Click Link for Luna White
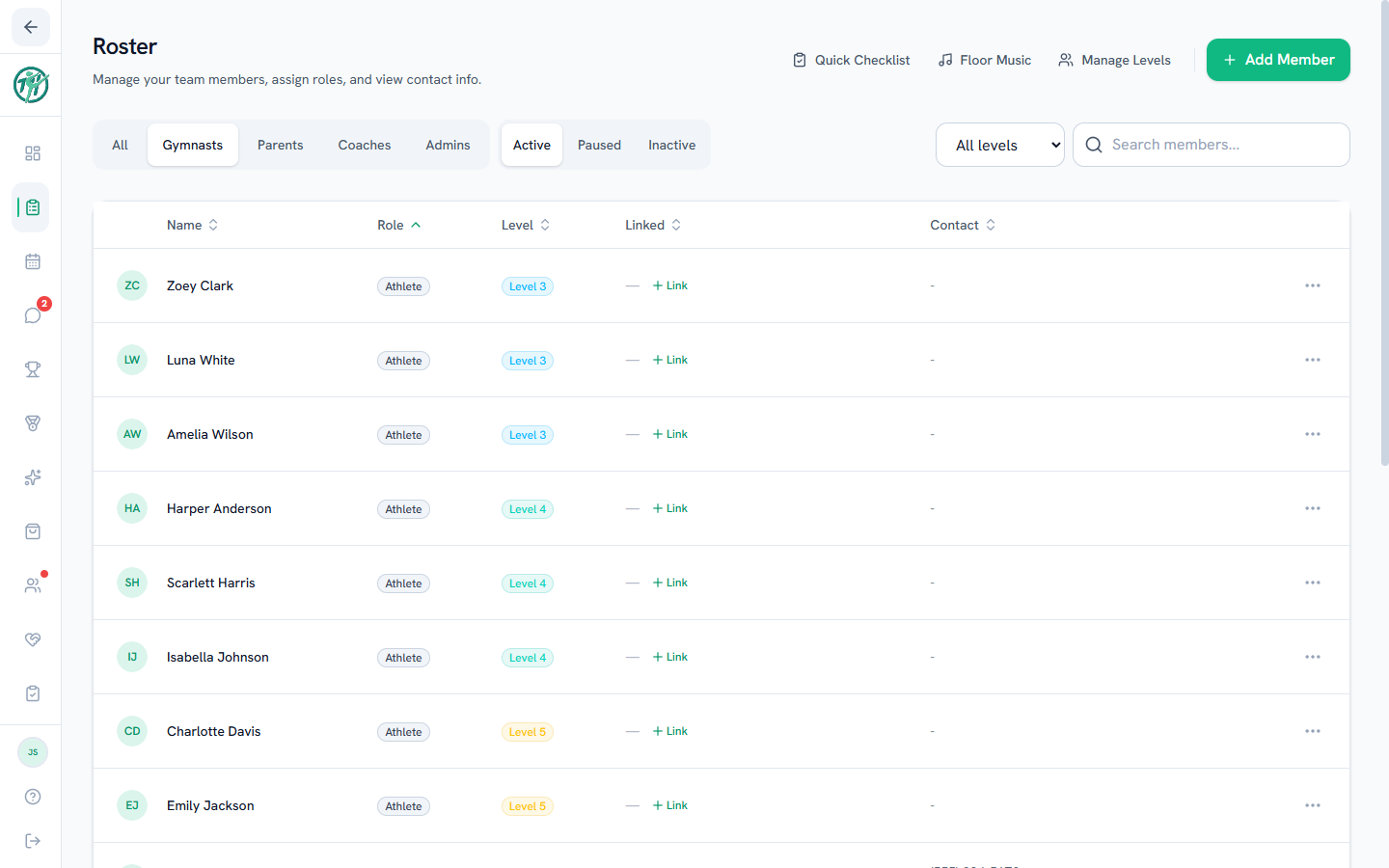 point(670,360)
